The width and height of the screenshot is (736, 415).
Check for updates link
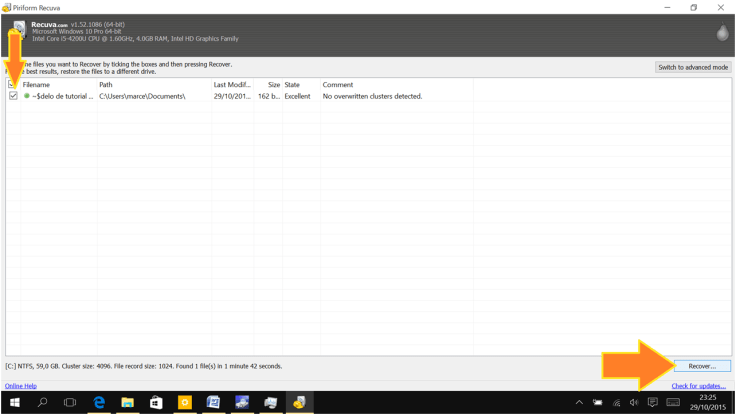[698, 386]
